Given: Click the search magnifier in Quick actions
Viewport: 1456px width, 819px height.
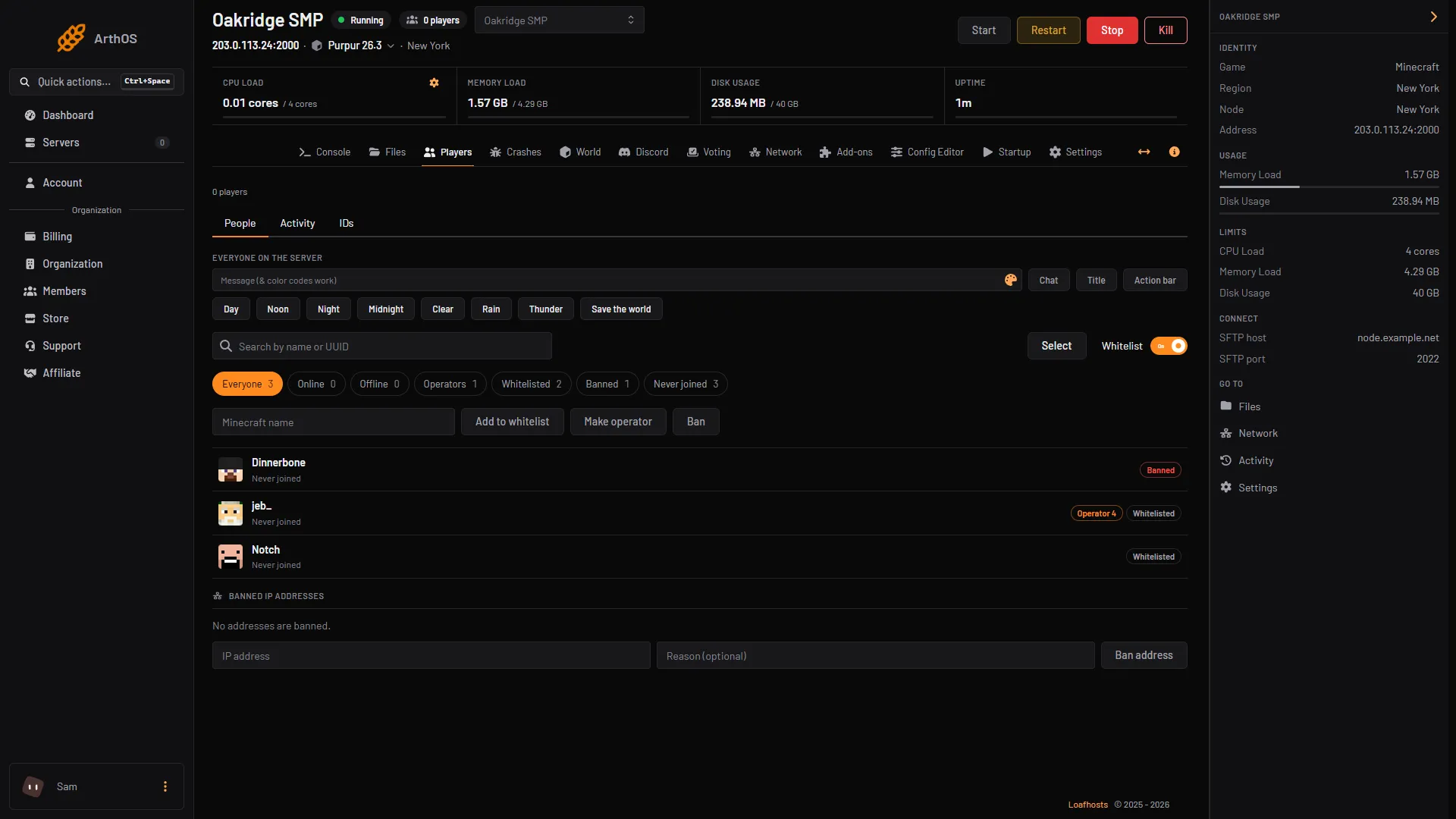Looking at the screenshot, I should 25,82.
